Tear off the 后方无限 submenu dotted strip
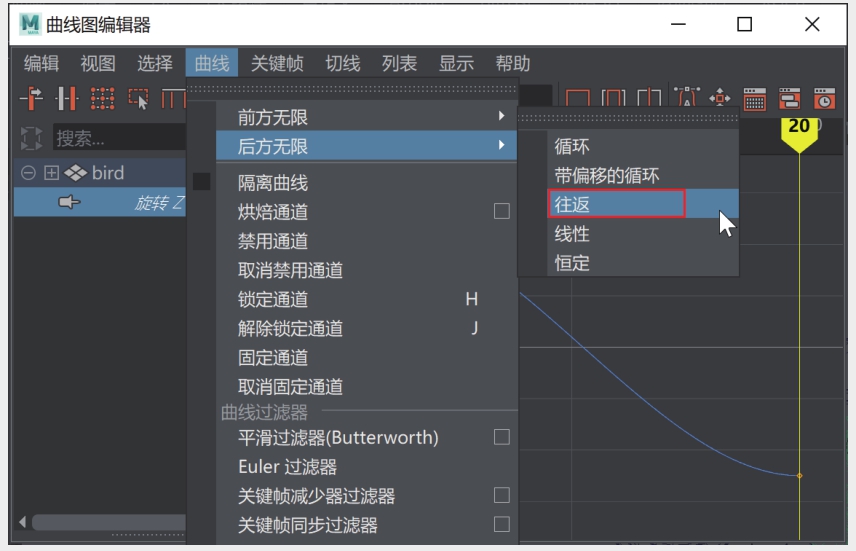Image resolution: width=856 pixels, height=551 pixels. pos(628,117)
